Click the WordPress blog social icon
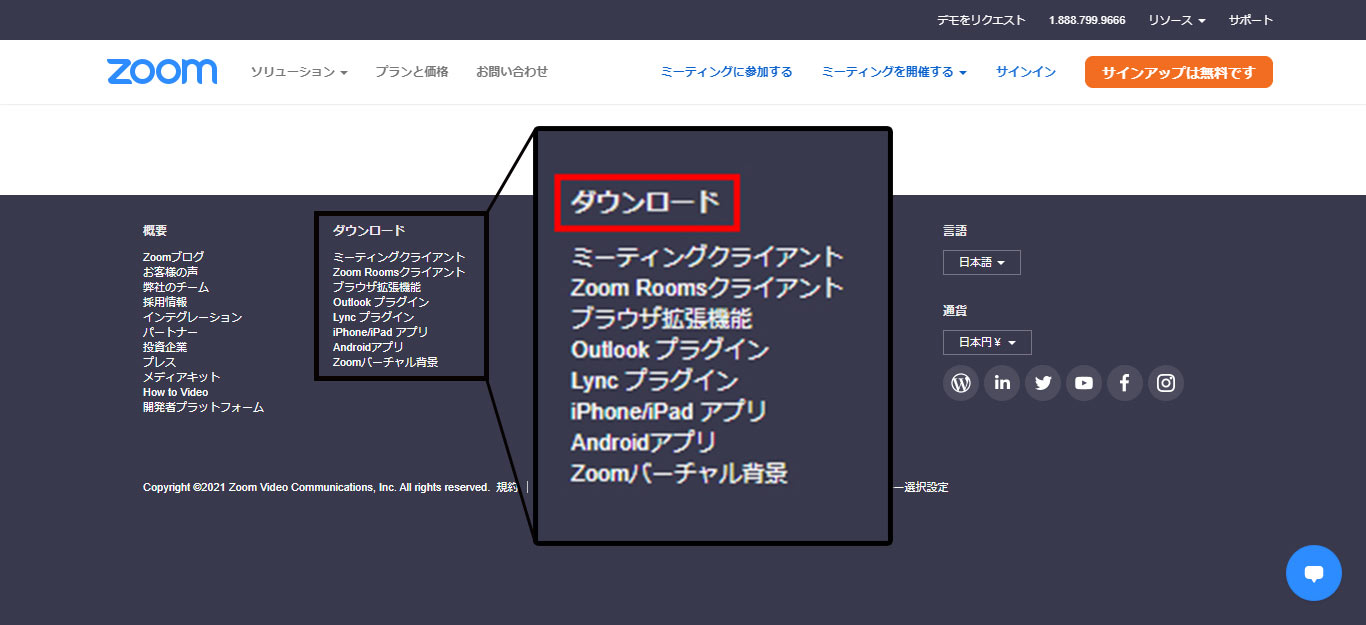Screen dimensions: 1366x625 (x=961, y=383)
